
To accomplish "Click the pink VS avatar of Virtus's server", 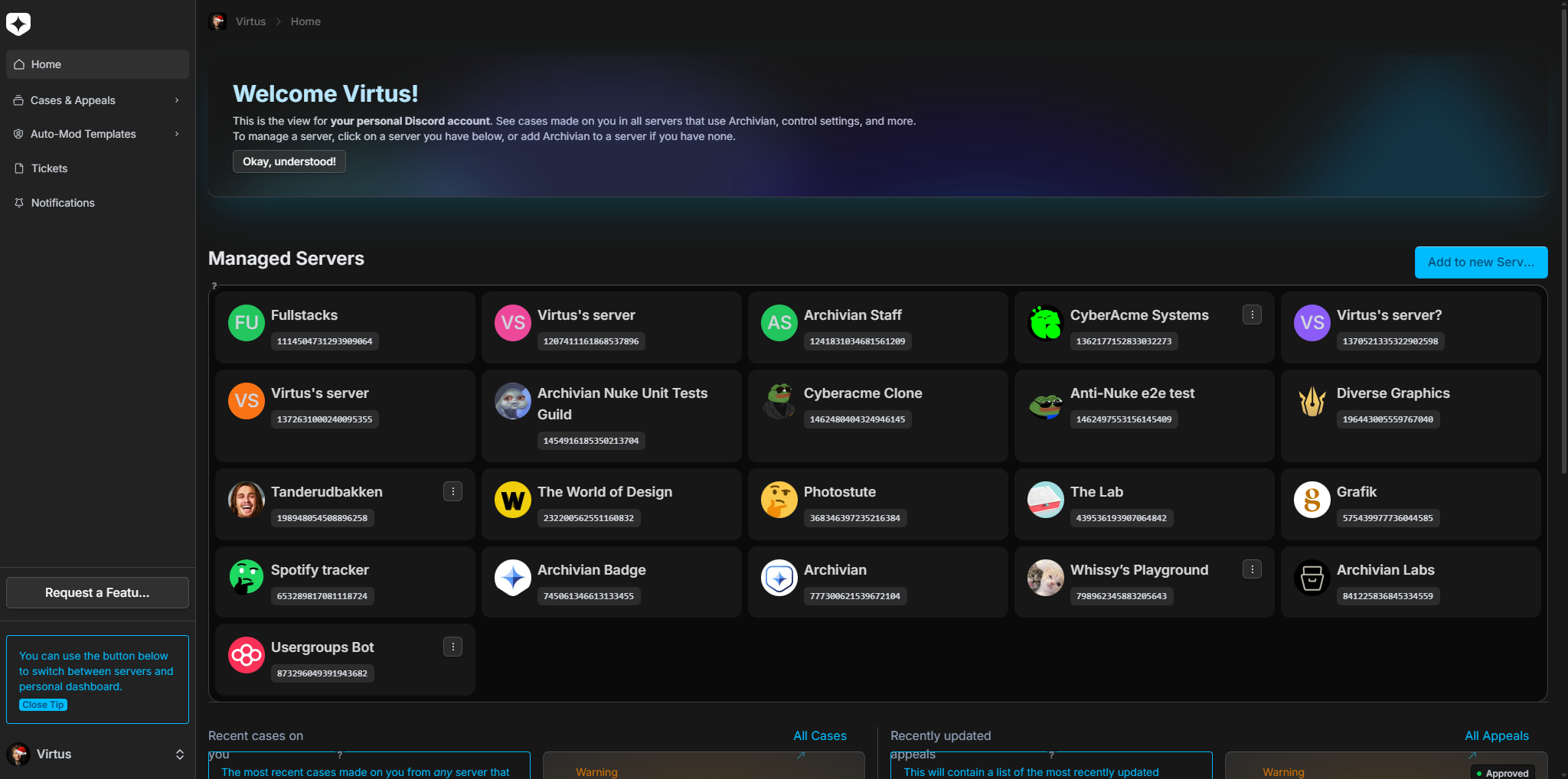I will point(513,323).
